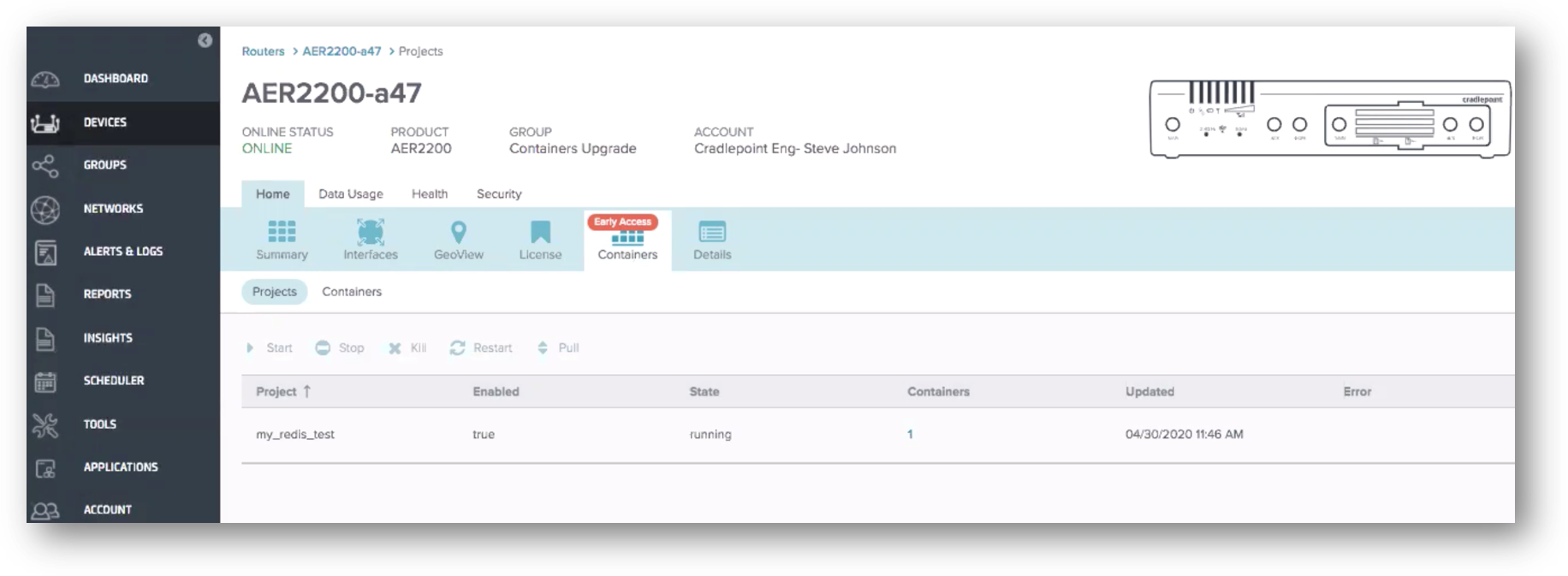Click the Scheduler calendar icon
Image resolution: width=1568 pixels, height=576 pixels.
click(45, 382)
